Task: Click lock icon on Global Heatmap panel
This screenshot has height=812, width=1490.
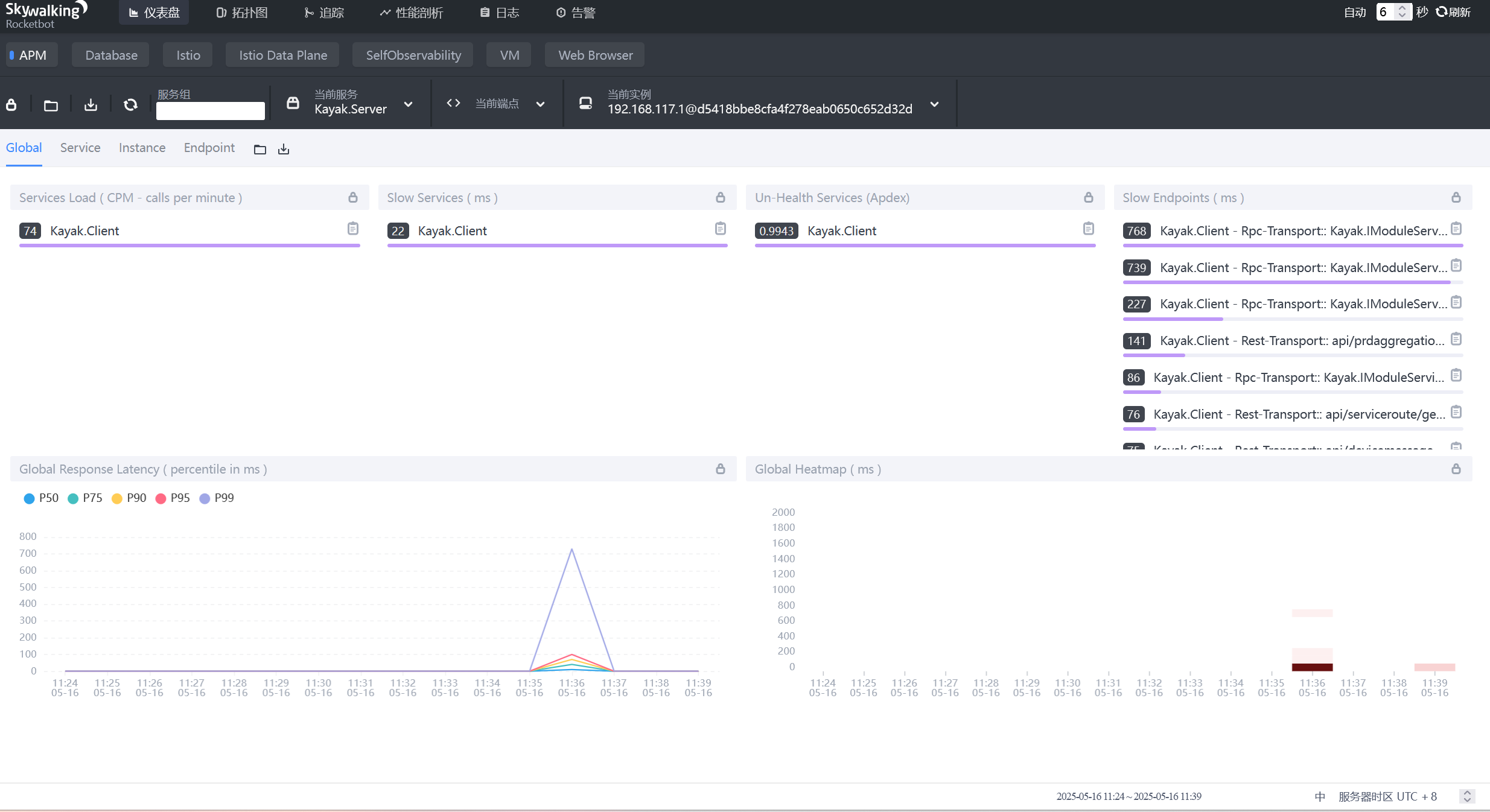Action: point(1456,469)
